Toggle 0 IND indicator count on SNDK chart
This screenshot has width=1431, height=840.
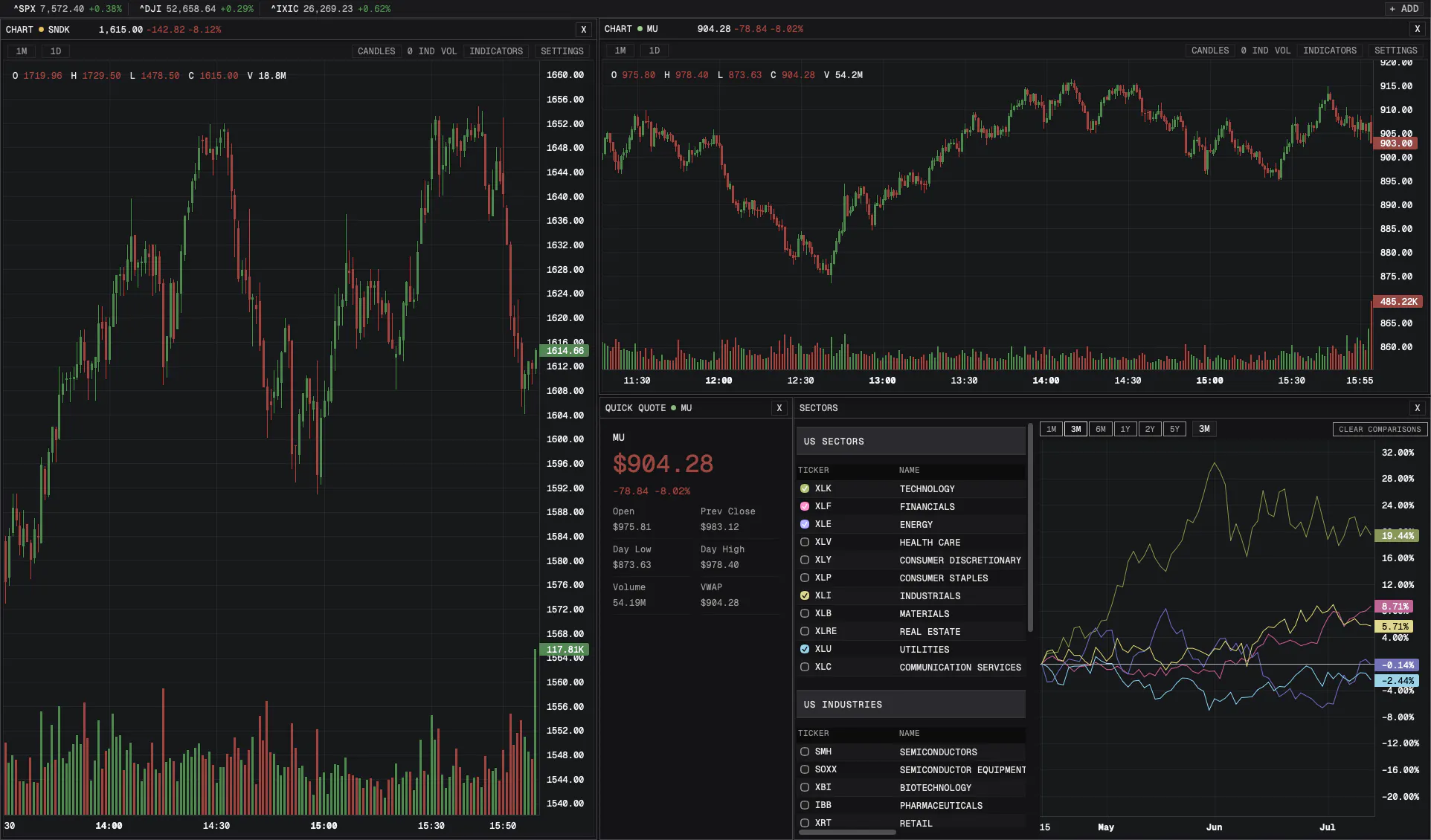[421, 51]
